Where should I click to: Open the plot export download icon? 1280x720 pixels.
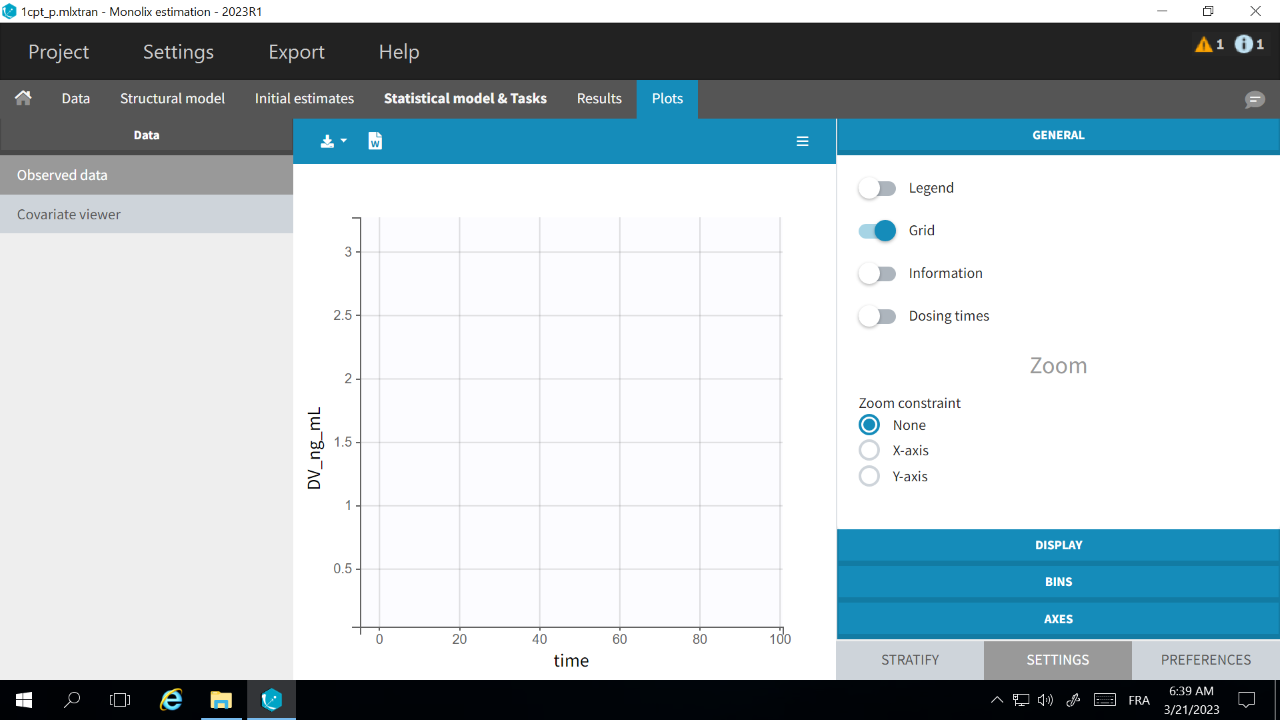click(332, 141)
